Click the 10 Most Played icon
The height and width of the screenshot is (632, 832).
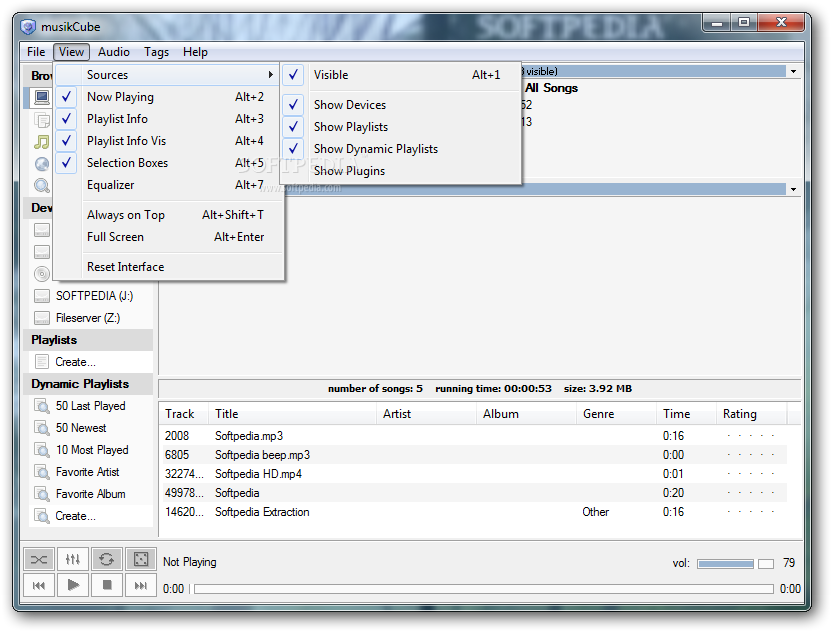(x=41, y=450)
